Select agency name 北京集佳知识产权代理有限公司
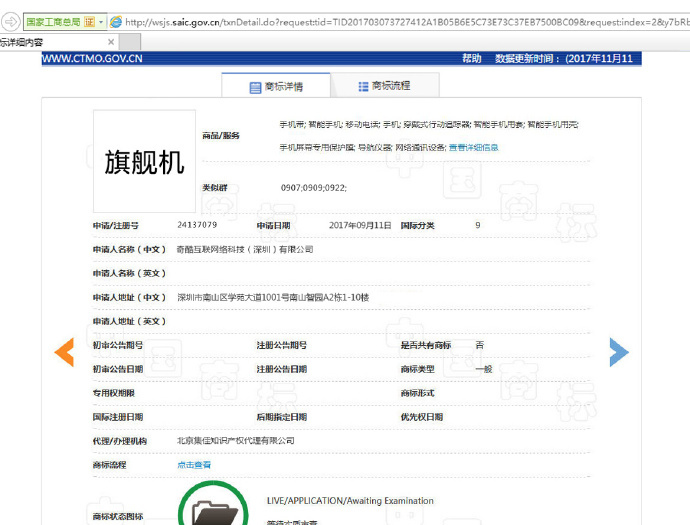 point(236,441)
